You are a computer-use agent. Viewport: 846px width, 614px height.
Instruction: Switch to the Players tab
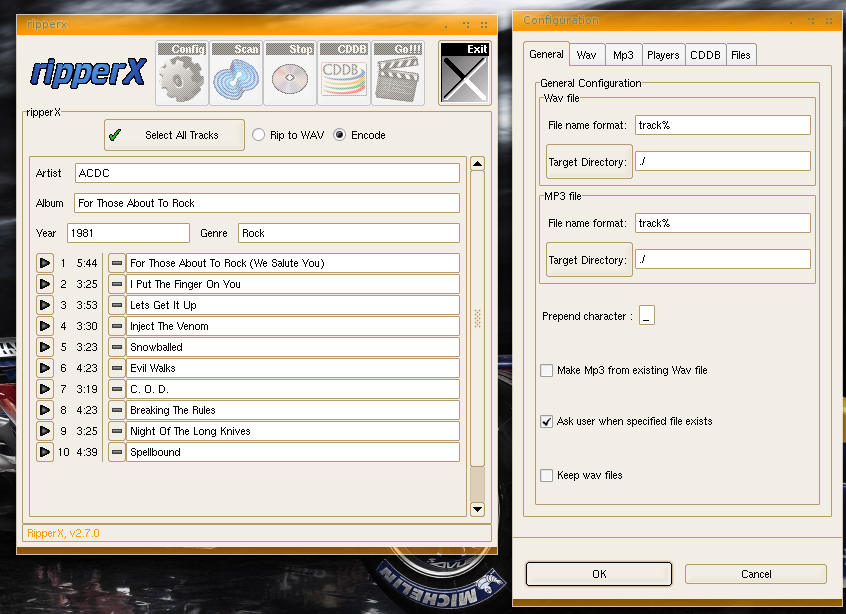point(663,55)
